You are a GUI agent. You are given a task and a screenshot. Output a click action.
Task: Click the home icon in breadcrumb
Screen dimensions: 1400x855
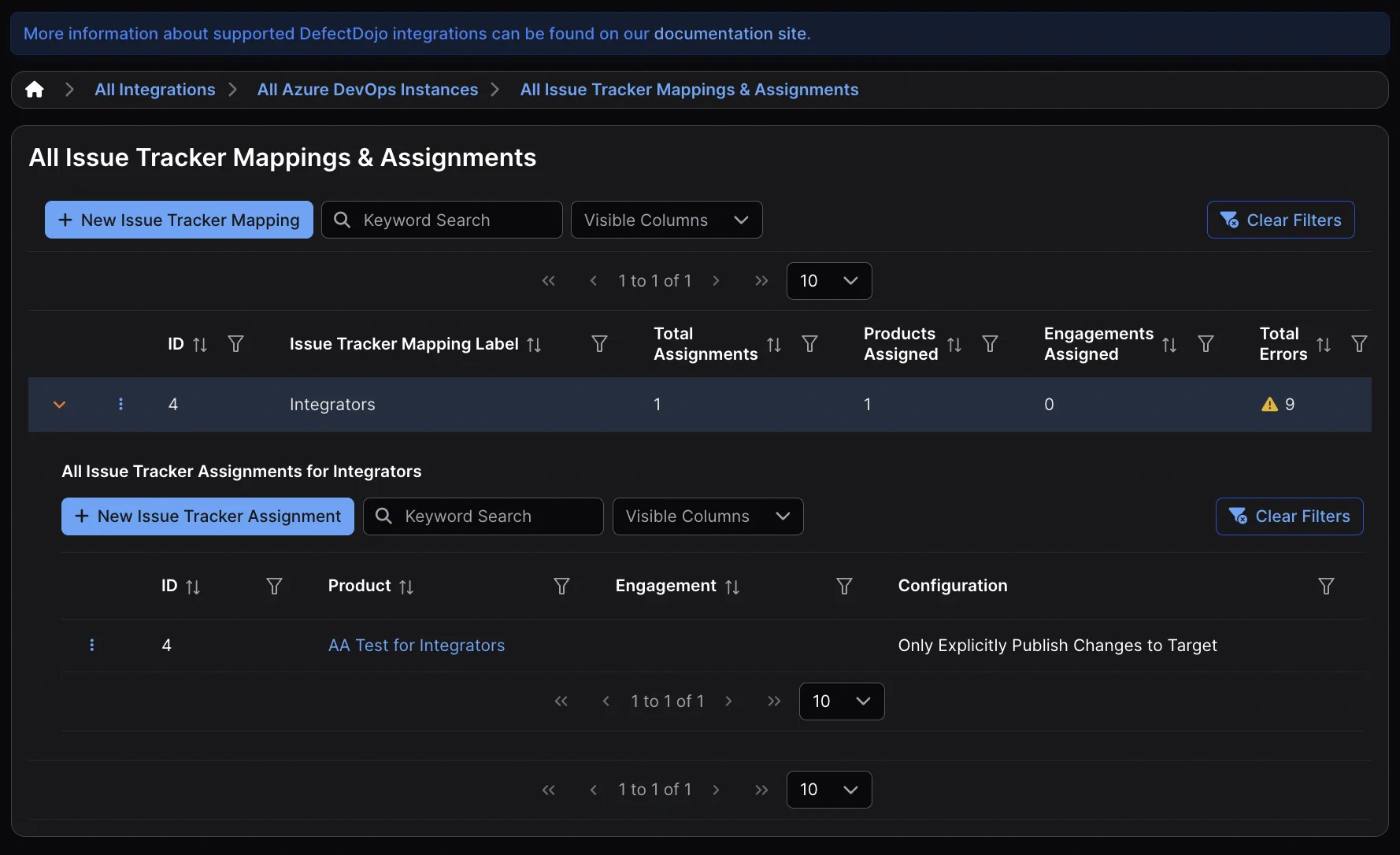pos(34,90)
